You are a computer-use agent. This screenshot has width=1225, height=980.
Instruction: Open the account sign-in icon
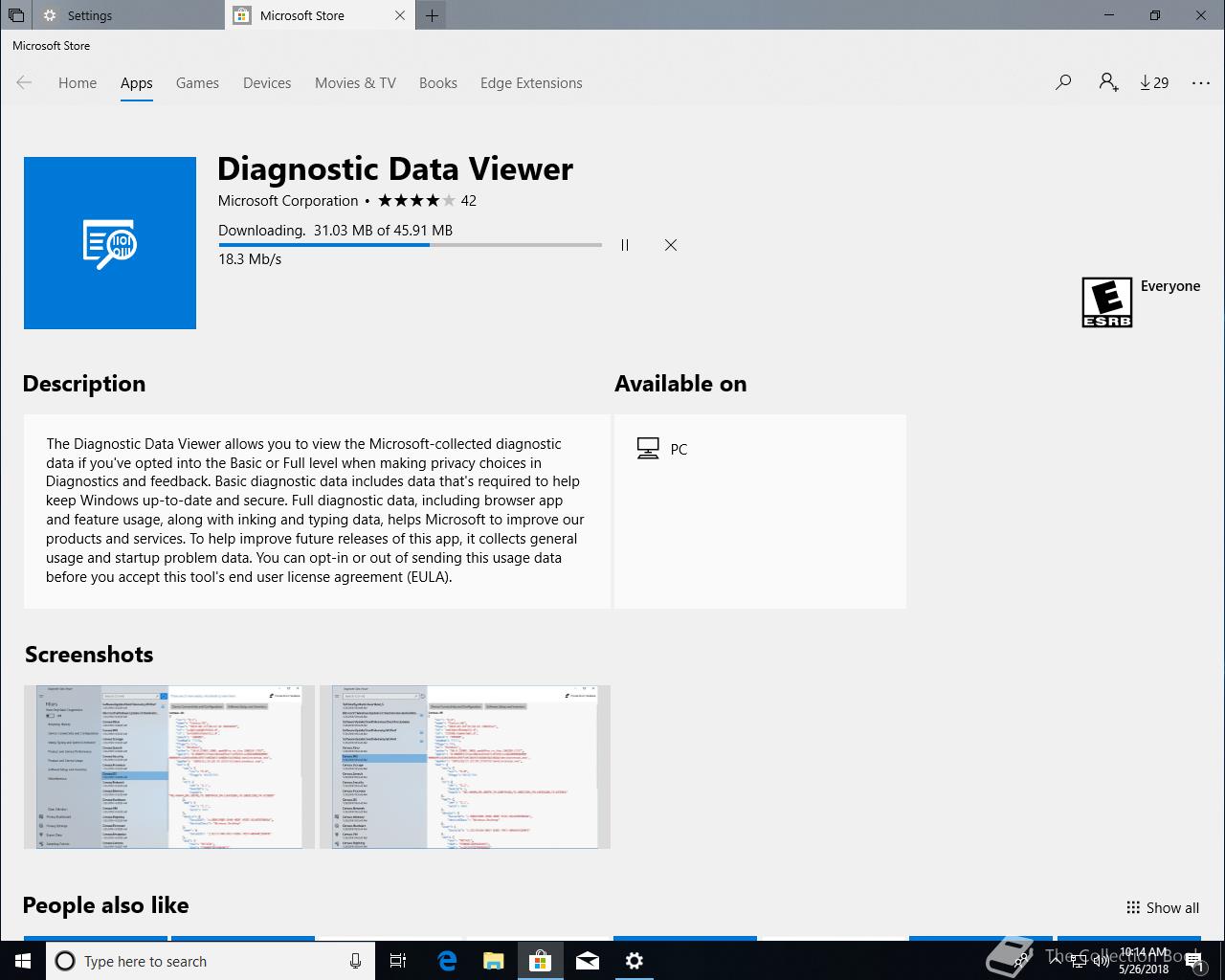click(1109, 83)
